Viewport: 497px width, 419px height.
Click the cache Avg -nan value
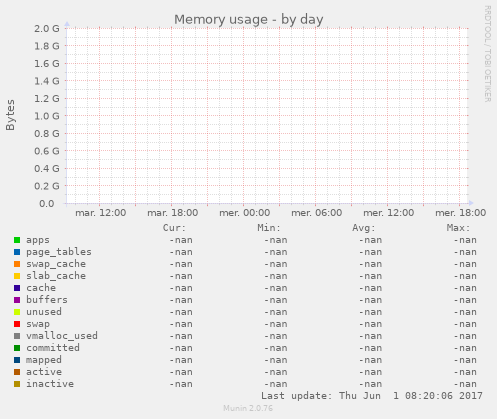tap(370, 288)
